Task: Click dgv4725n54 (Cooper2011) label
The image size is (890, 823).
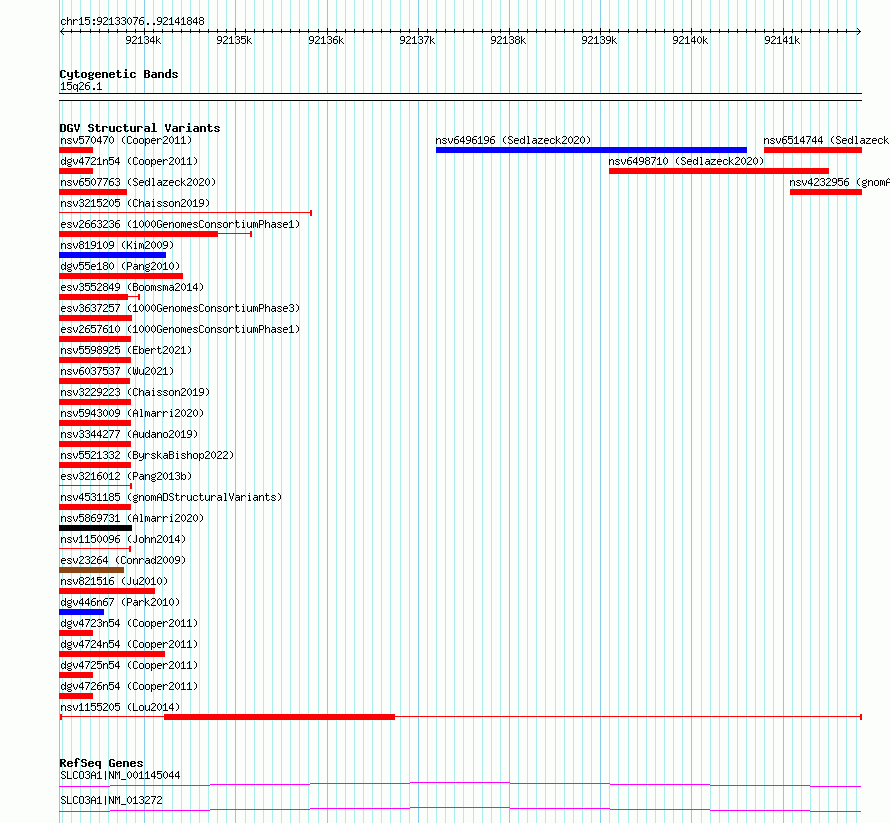Action: [x=129, y=665]
